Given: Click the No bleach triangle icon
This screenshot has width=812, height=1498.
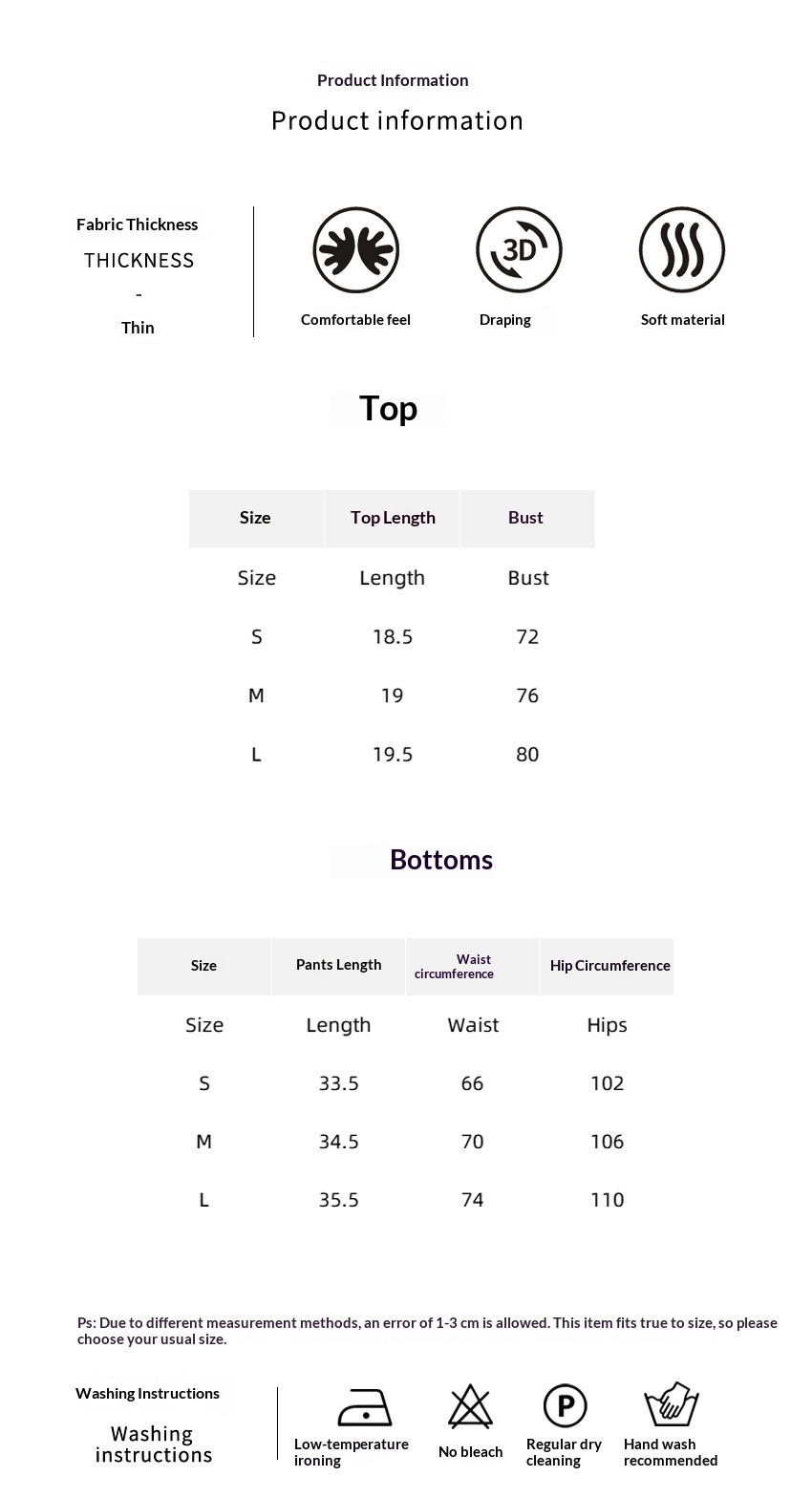Looking at the screenshot, I should [470, 1406].
